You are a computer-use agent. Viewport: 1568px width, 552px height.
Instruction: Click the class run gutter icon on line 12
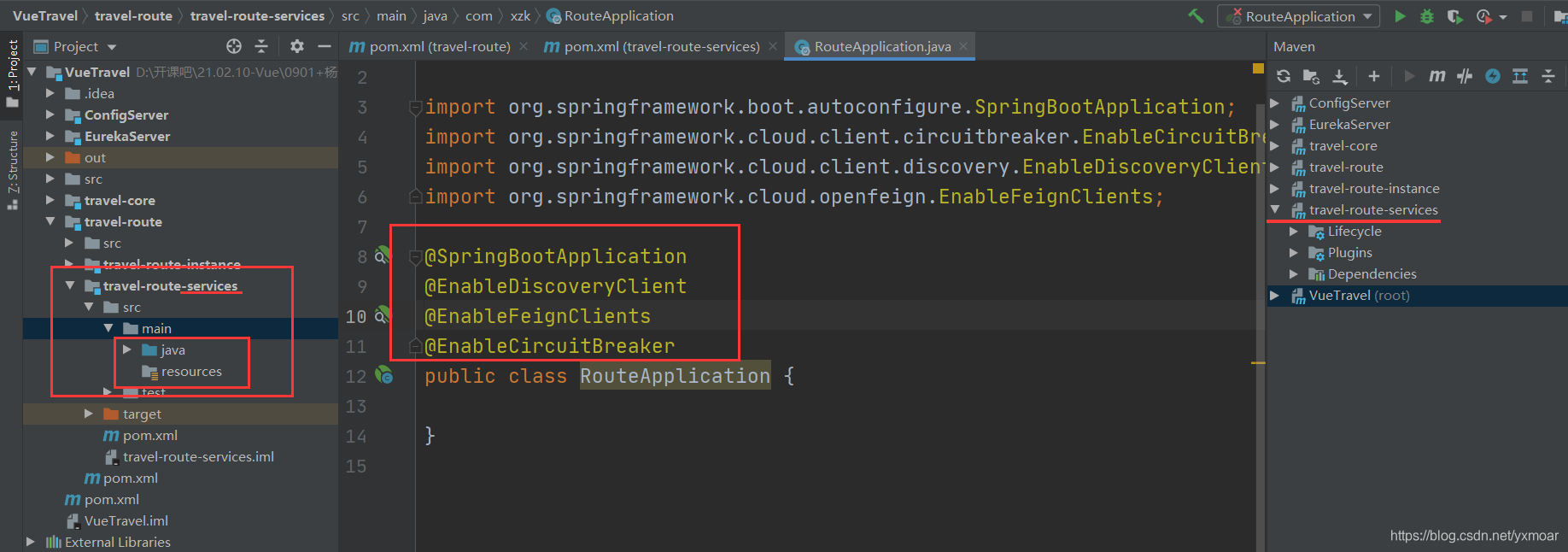click(384, 375)
